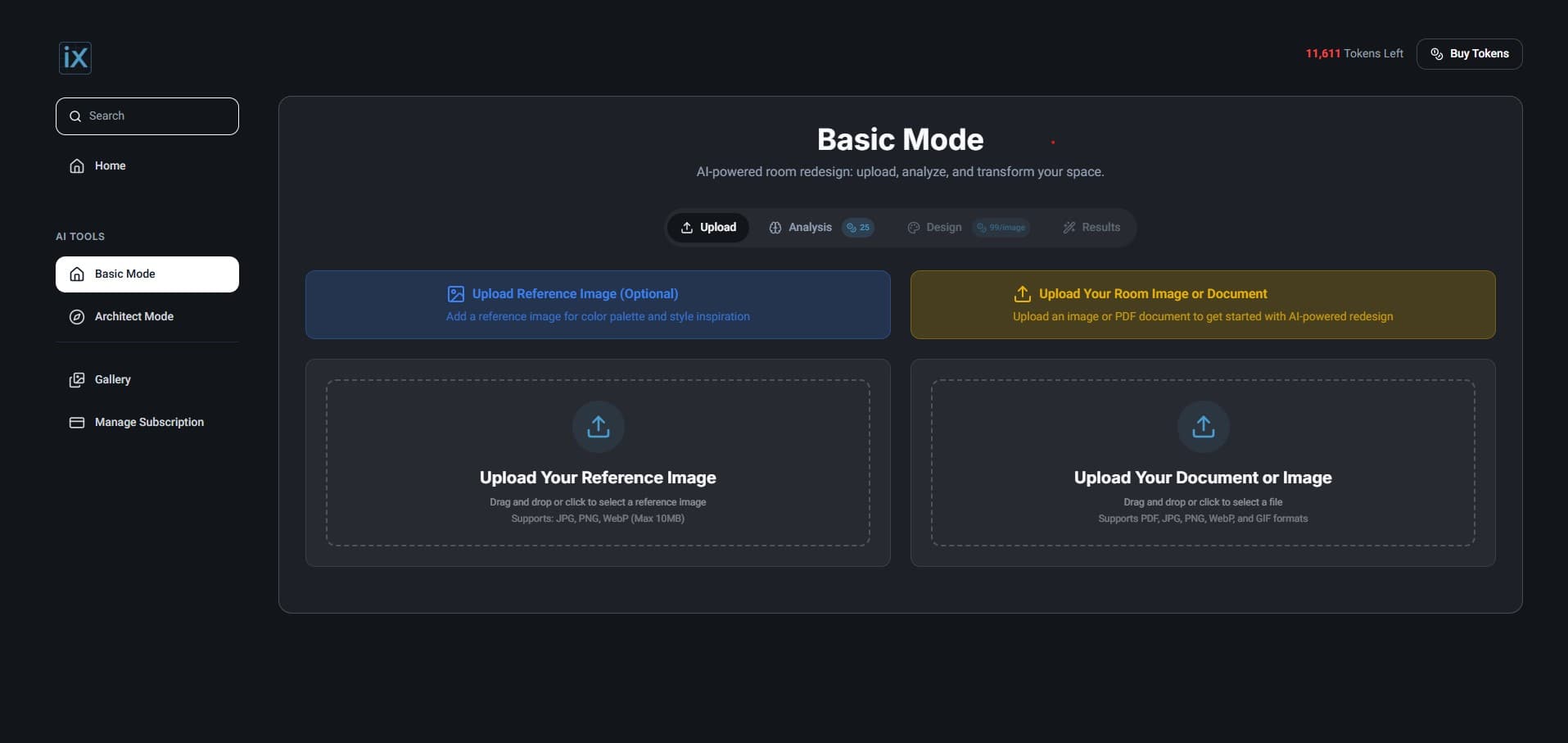The width and height of the screenshot is (1568, 743).
Task: Switch to the Analysis tab
Action: (809, 227)
